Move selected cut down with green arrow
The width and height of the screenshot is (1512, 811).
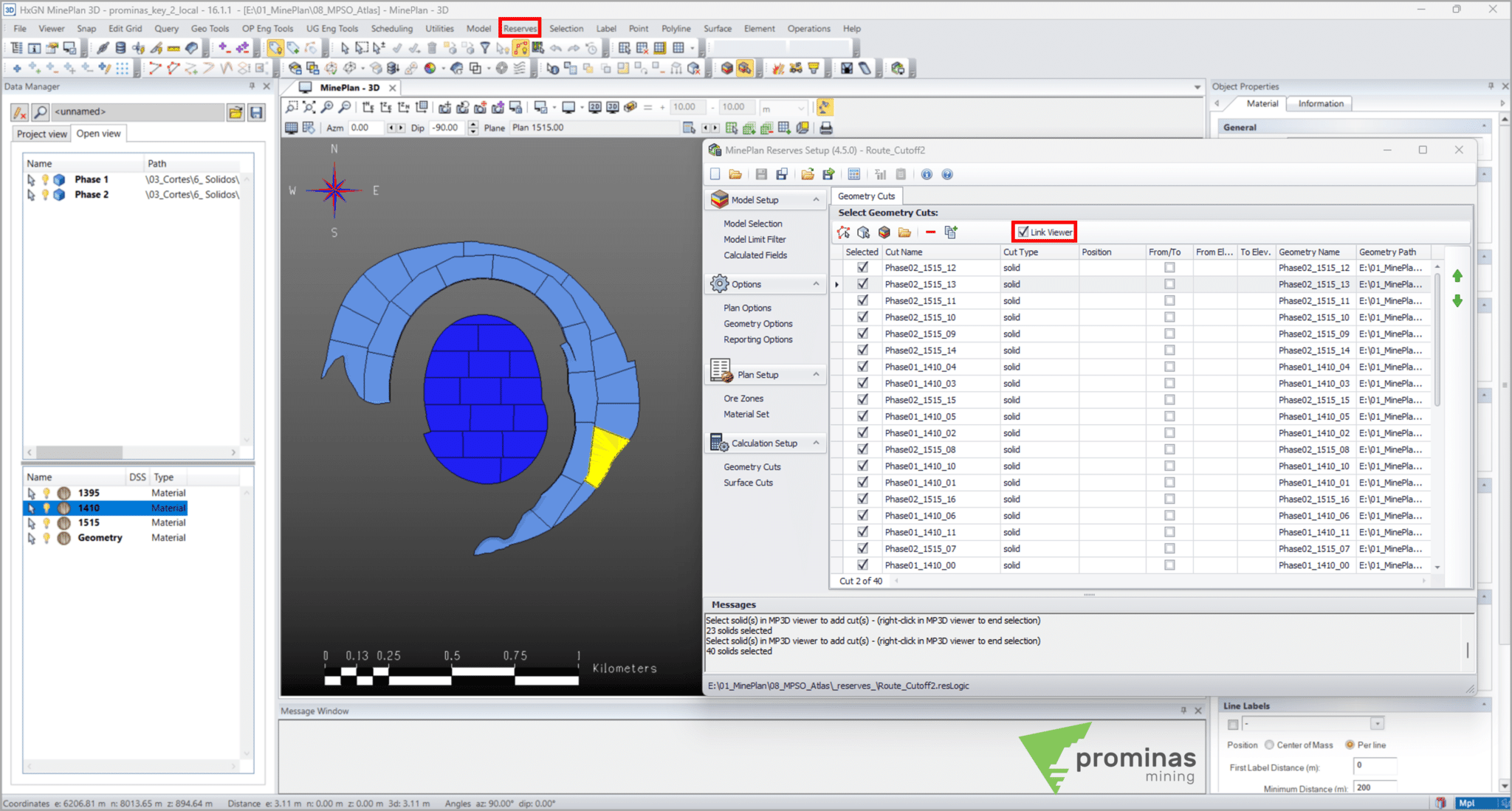[1457, 301]
